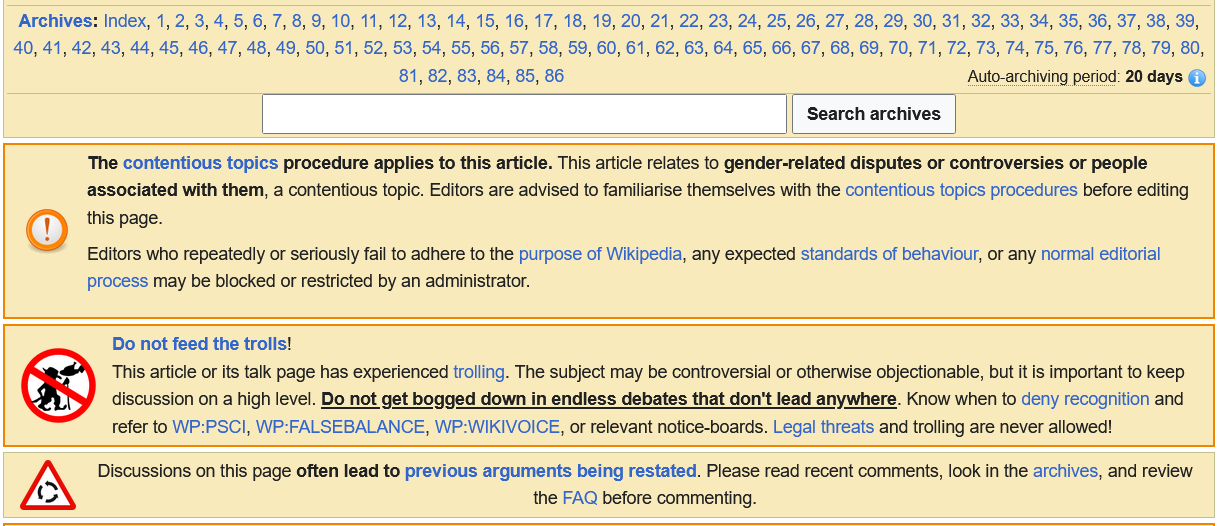The width and height of the screenshot is (1221, 526).
Task: Click the underlined 'Do not get bogged down' text
Action: [608, 399]
